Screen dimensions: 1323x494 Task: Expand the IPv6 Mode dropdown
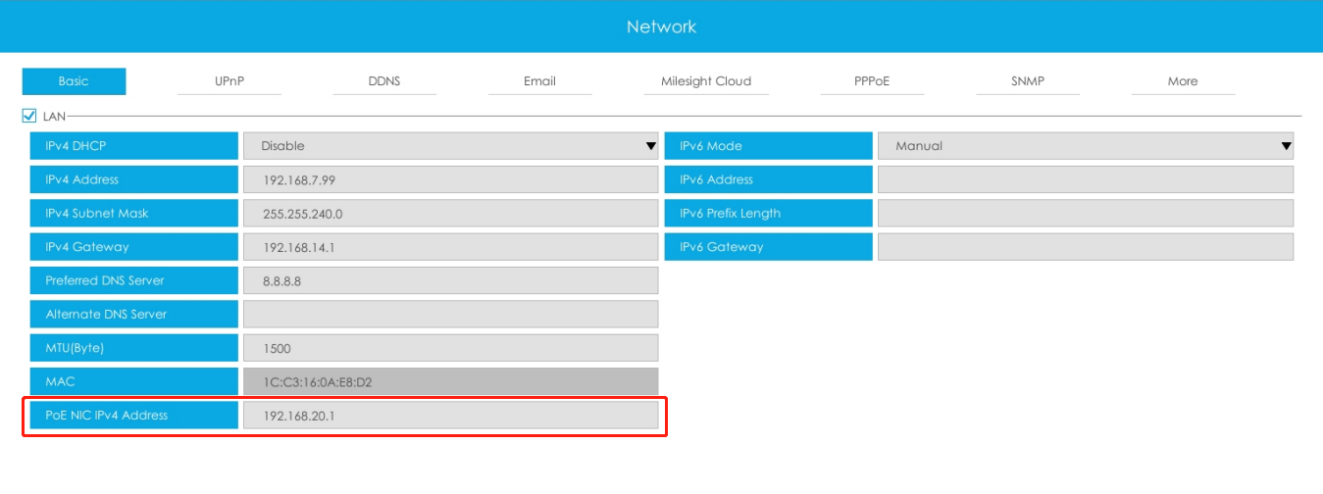1085,146
